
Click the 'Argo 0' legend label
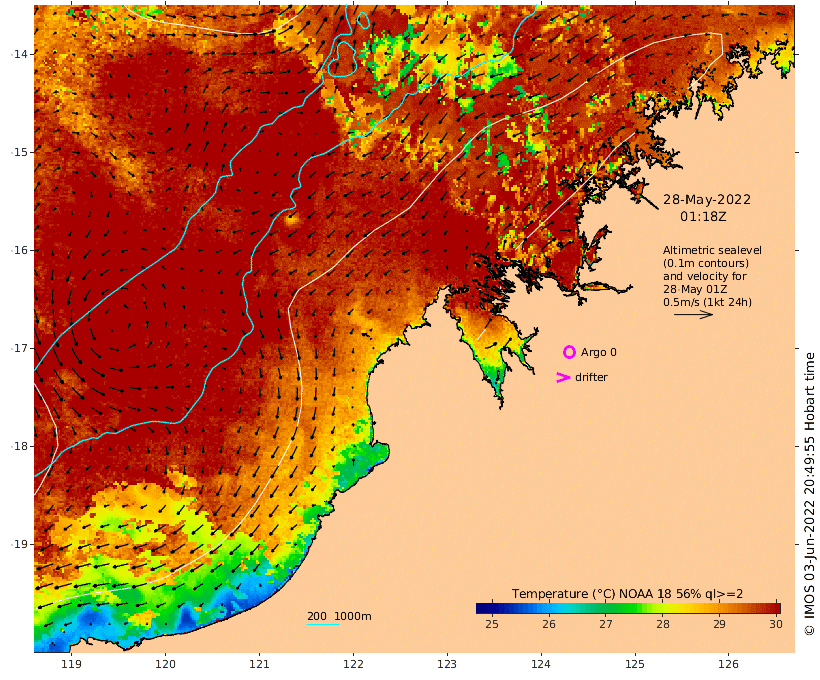pyautogui.click(x=598, y=353)
